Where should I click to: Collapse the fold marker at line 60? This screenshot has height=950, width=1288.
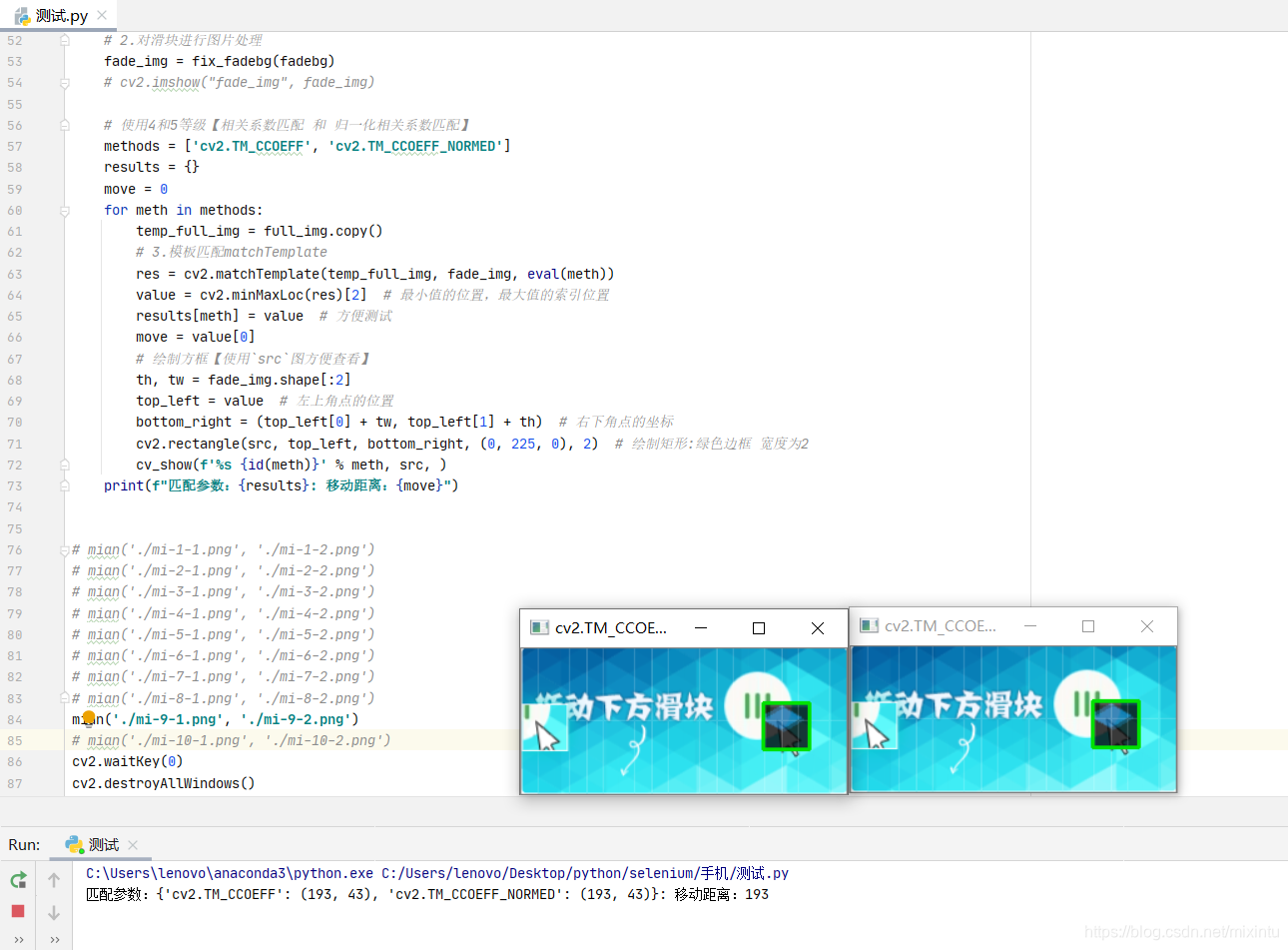coord(64,211)
